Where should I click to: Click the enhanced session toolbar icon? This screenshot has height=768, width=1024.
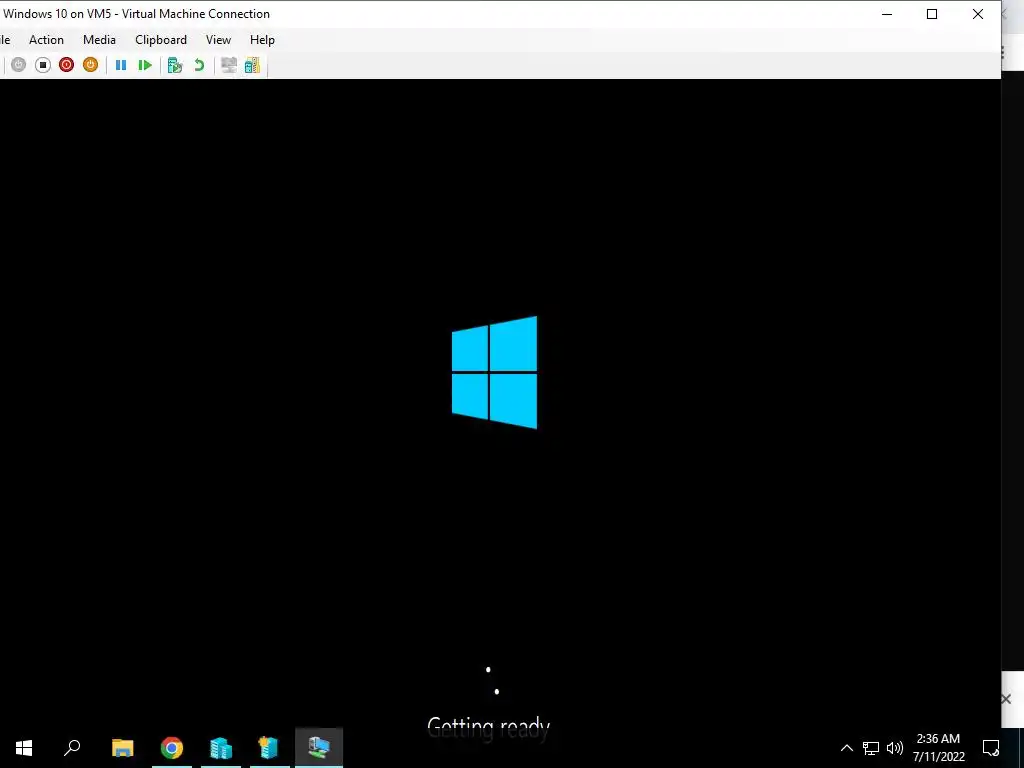tap(252, 65)
